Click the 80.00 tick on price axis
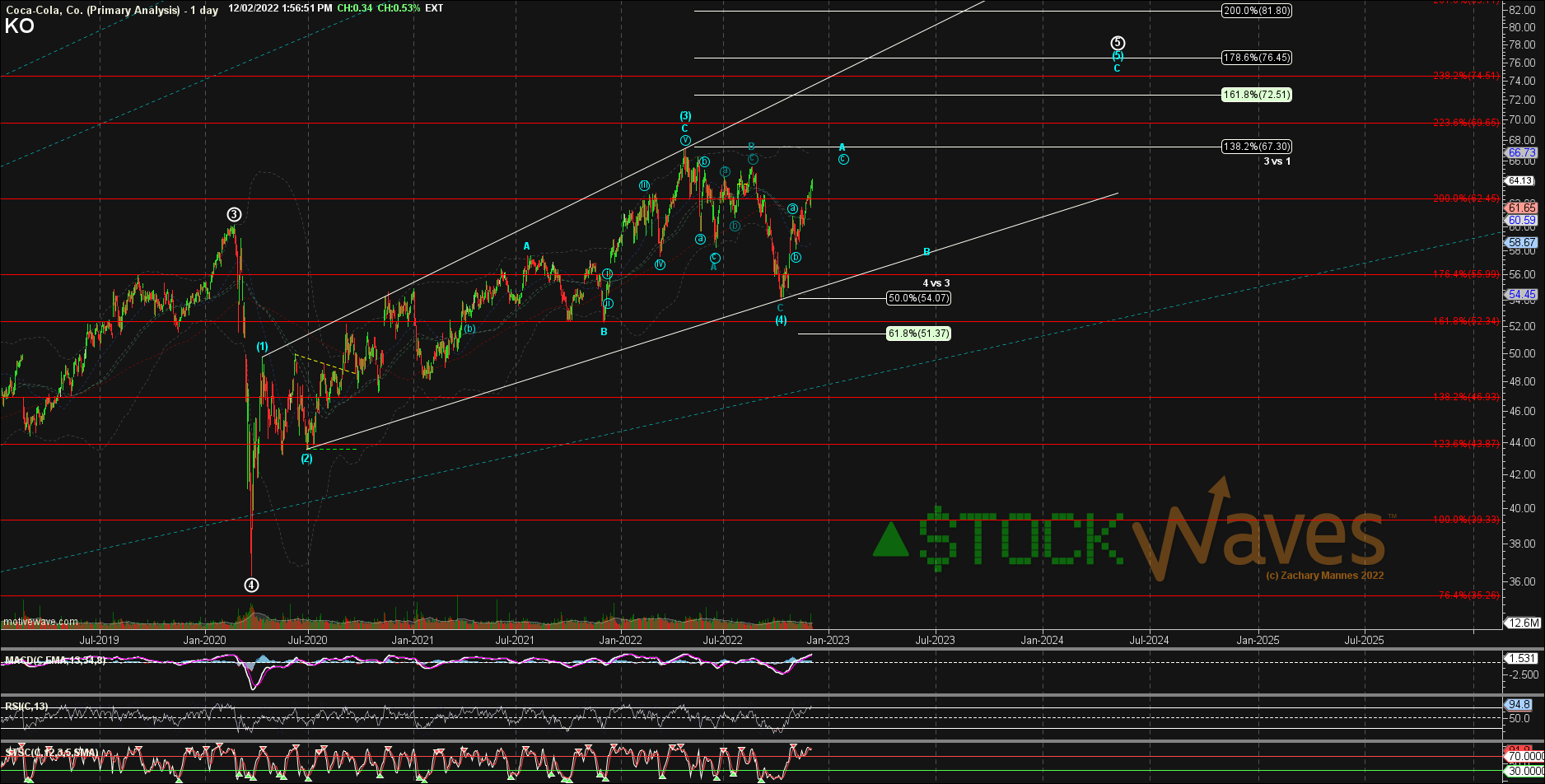The height and width of the screenshot is (784, 1545). (1522, 27)
